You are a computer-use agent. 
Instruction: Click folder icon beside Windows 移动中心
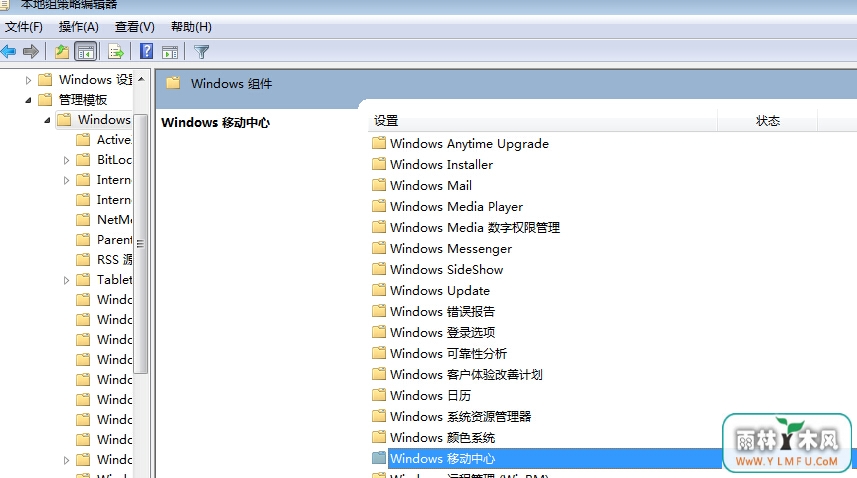click(379, 458)
